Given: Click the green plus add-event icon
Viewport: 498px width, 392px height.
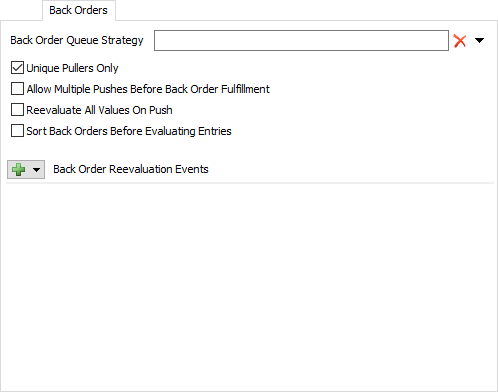Looking at the screenshot, I should click(x=18, y=169).
